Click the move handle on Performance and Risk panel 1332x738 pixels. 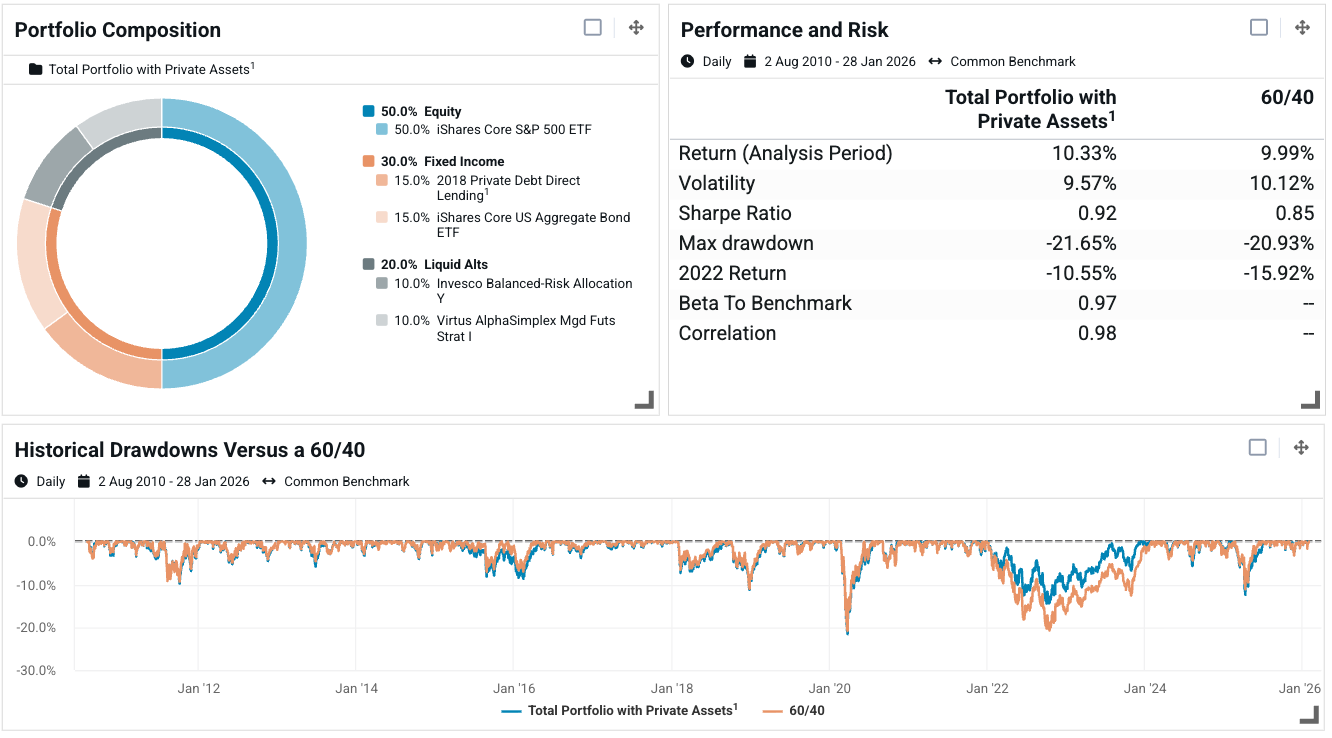point(1302,27)
